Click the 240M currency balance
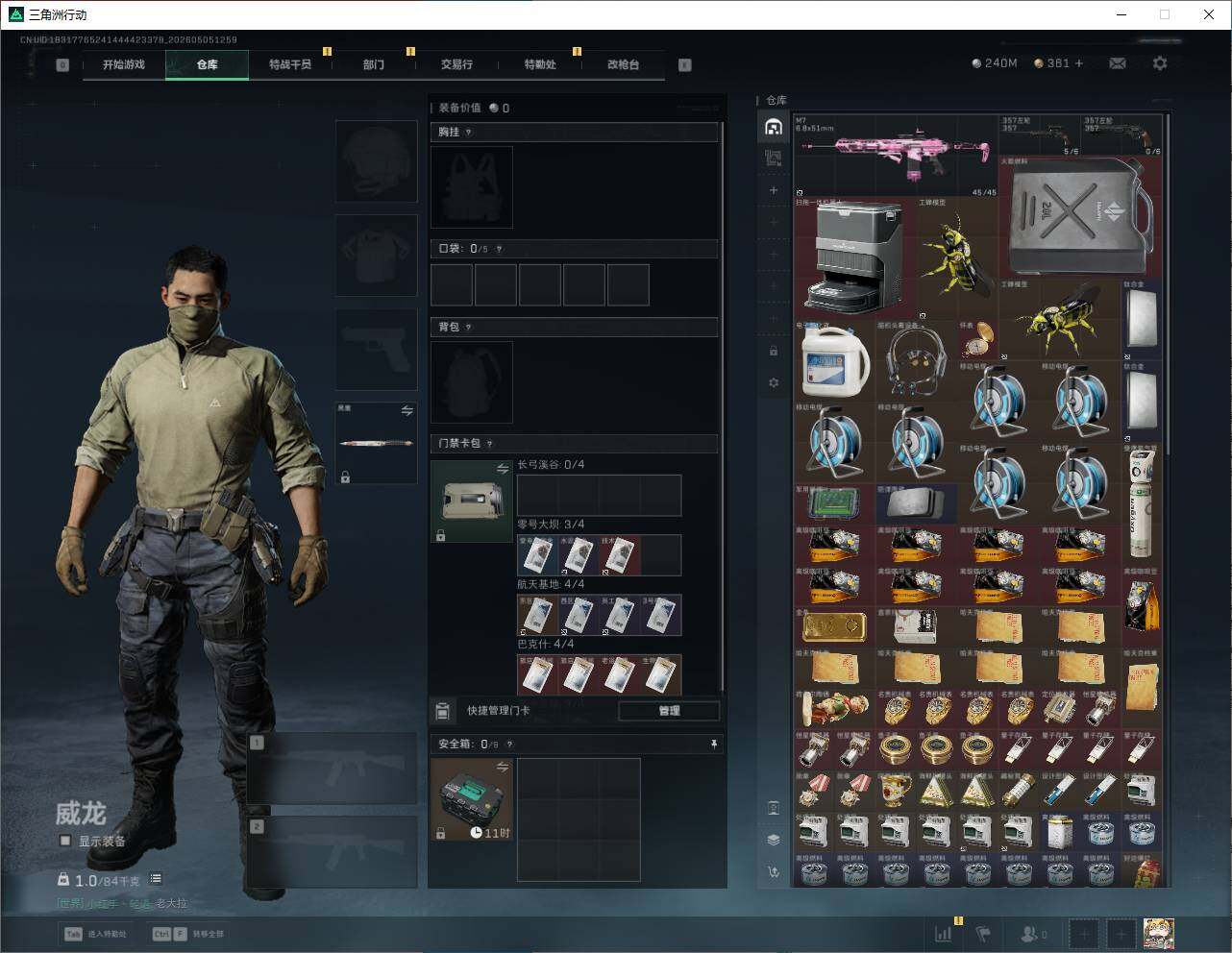Viewport: 1232px width, 953px height. tap(995, 63)
